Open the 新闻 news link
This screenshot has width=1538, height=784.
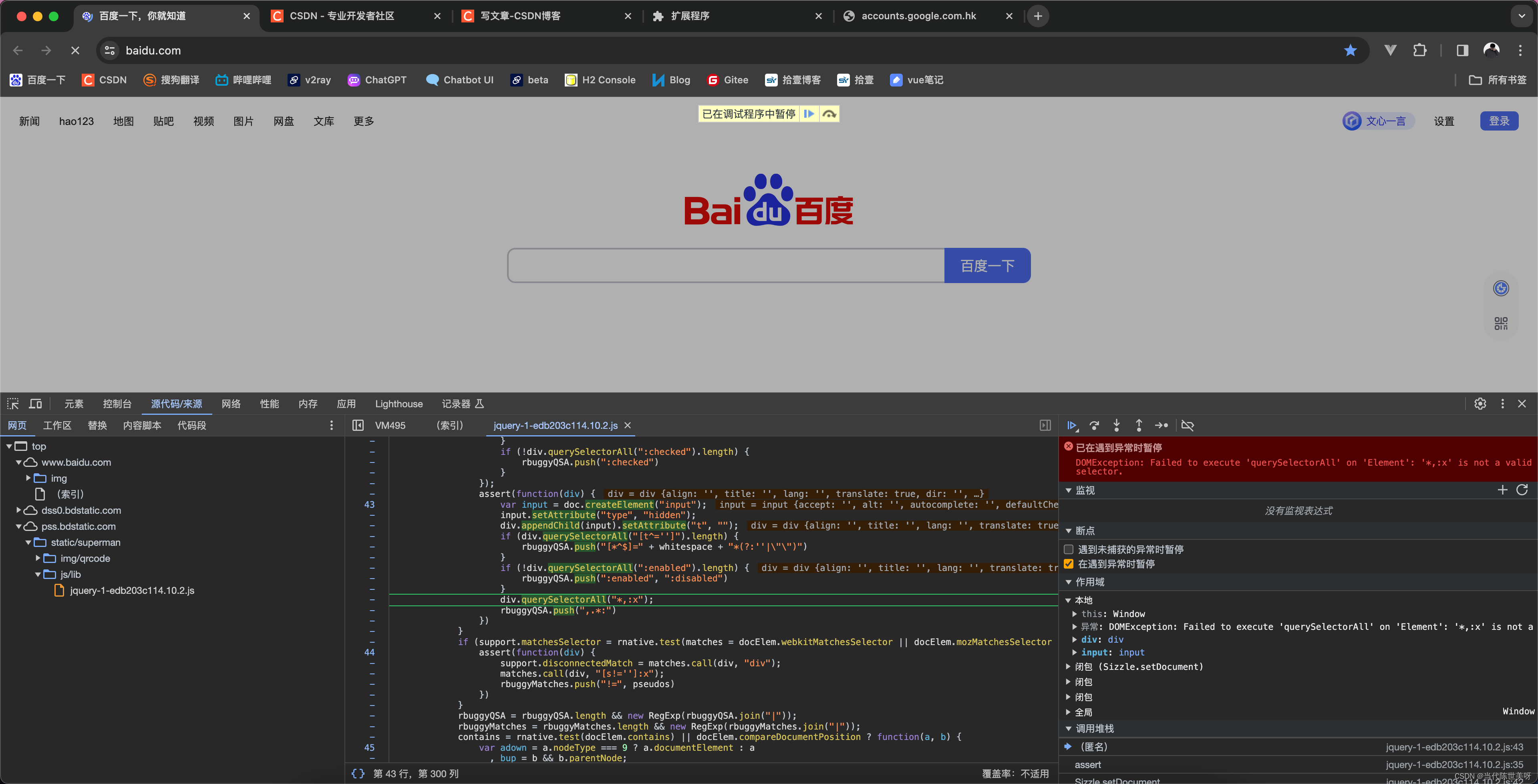coord(29,121)
